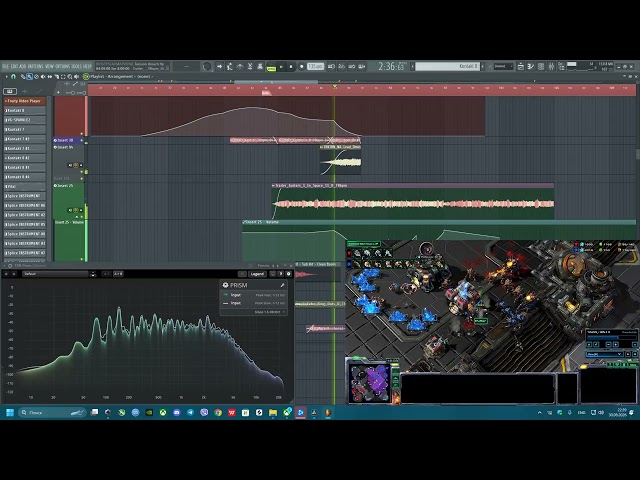Open the Windows Start menu
Image resolution: width=640 pixels, height=480 pixels.
coord(10,412)
